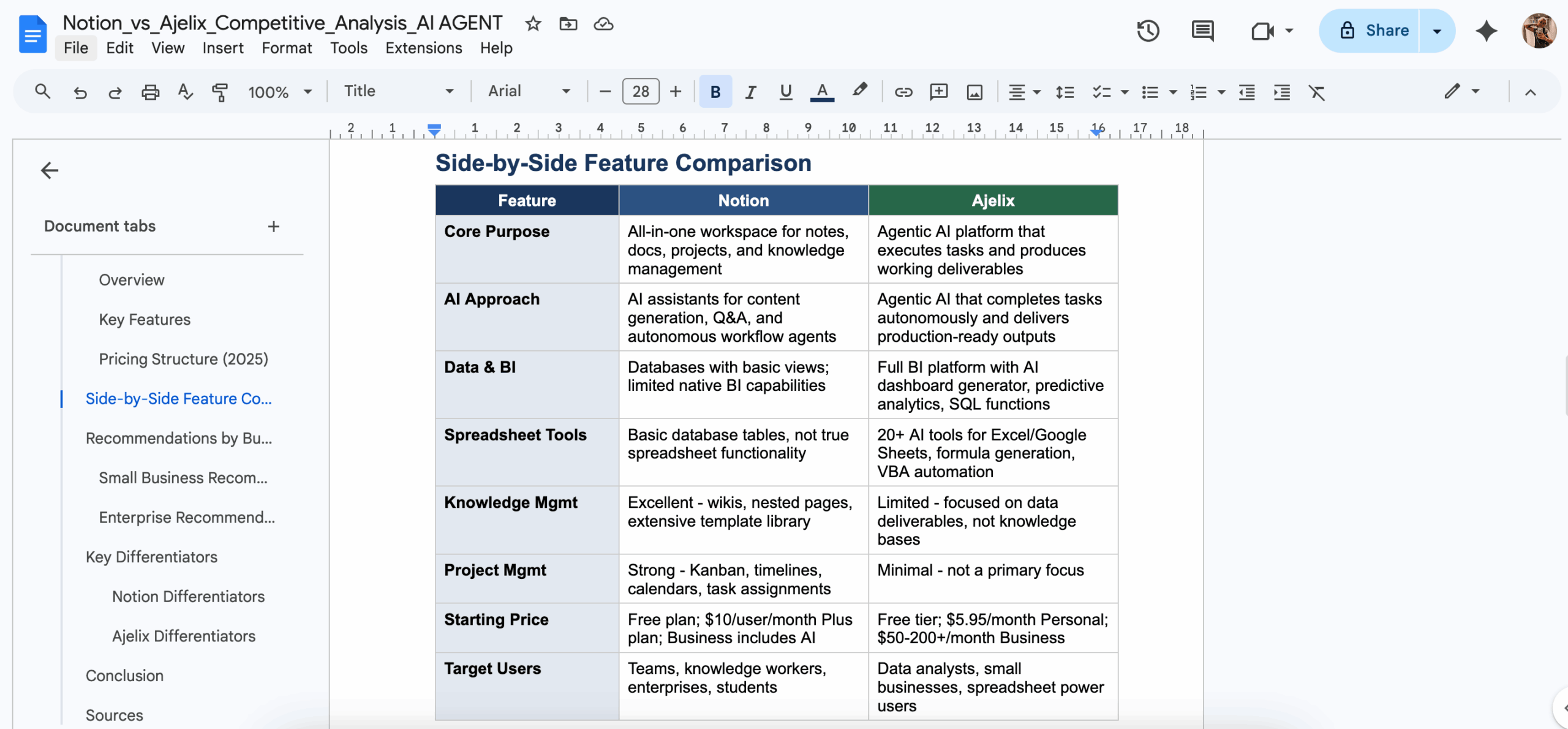Click the insert image icon
This screenshot has height=729, width=1568.
tap(974, 92)
